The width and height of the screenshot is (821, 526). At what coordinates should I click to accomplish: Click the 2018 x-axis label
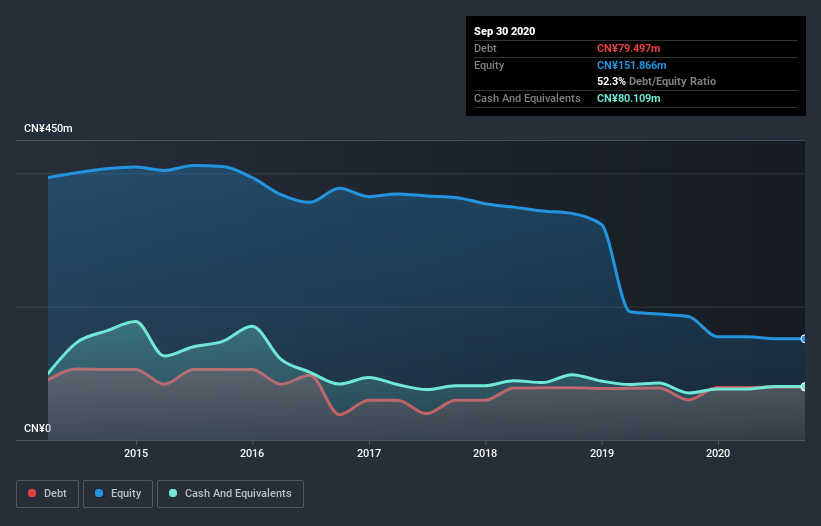485,453
